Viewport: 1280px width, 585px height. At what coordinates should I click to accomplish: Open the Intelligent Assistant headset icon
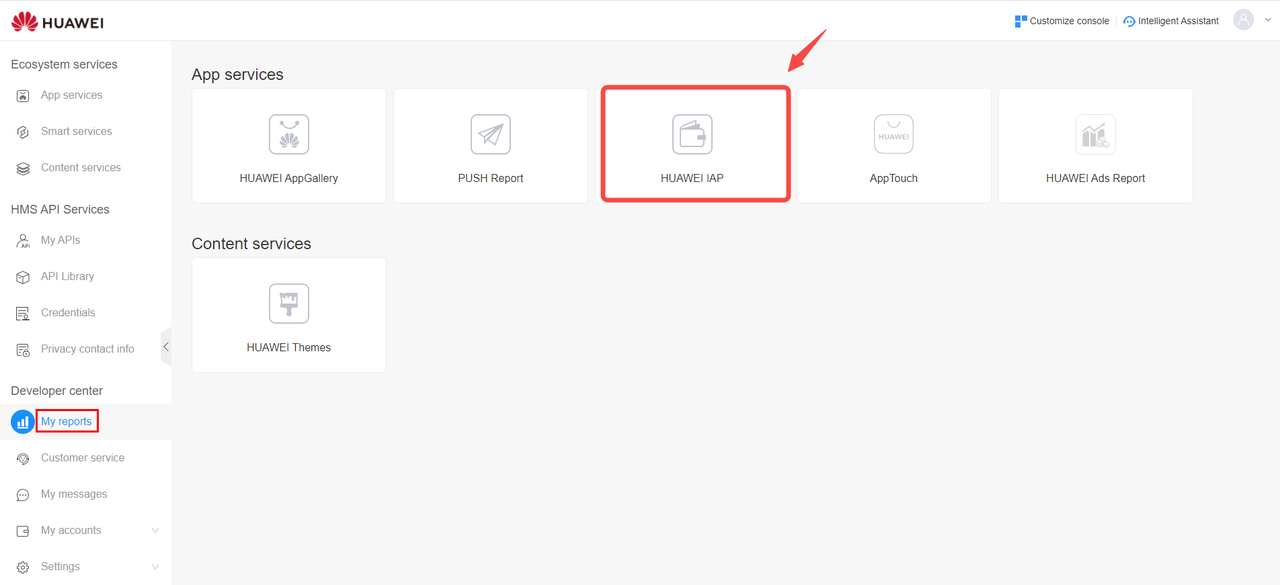pos(1129,21)
